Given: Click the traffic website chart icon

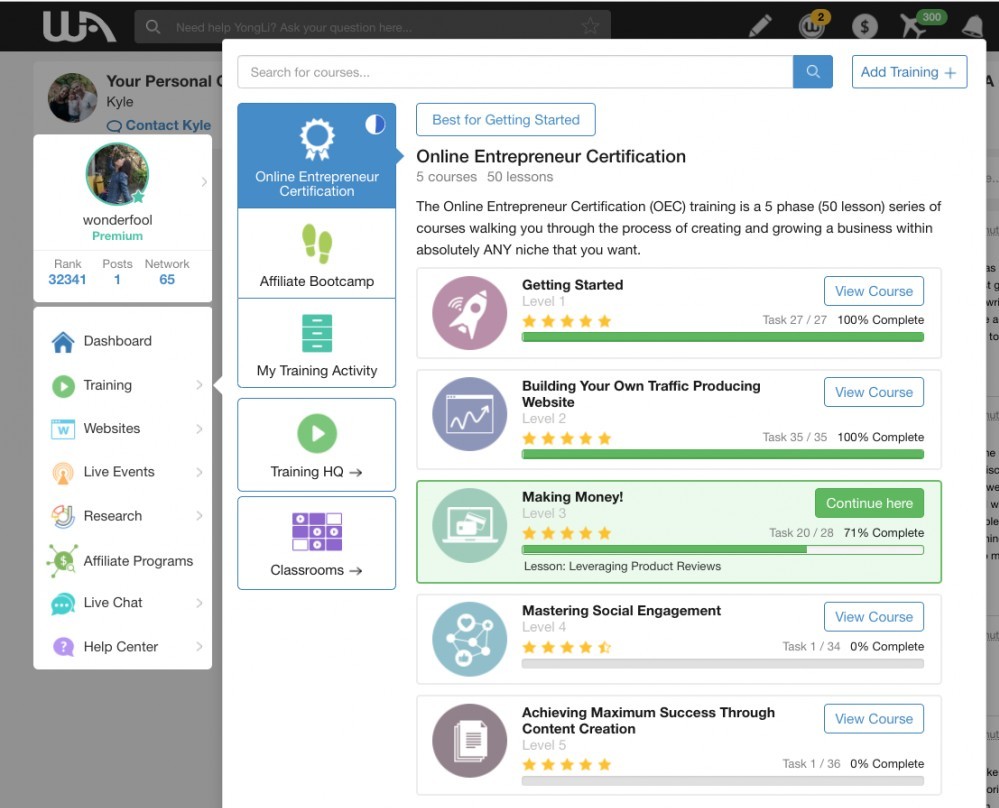Looking at the screenshot, I should 470,414.
